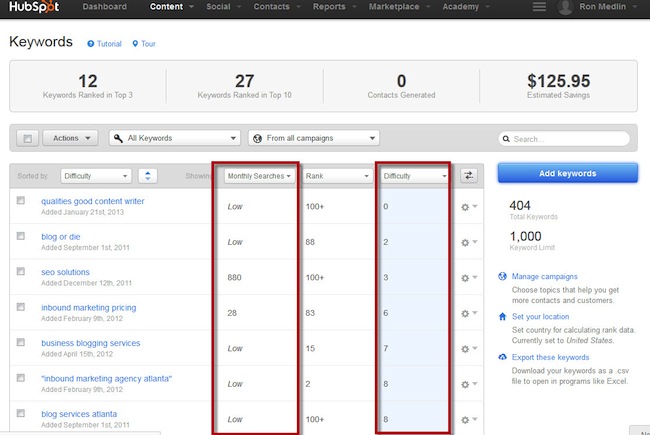
Task: Check the blog services atlanta row
Action: pyautogui.click(x=21, y=413)
